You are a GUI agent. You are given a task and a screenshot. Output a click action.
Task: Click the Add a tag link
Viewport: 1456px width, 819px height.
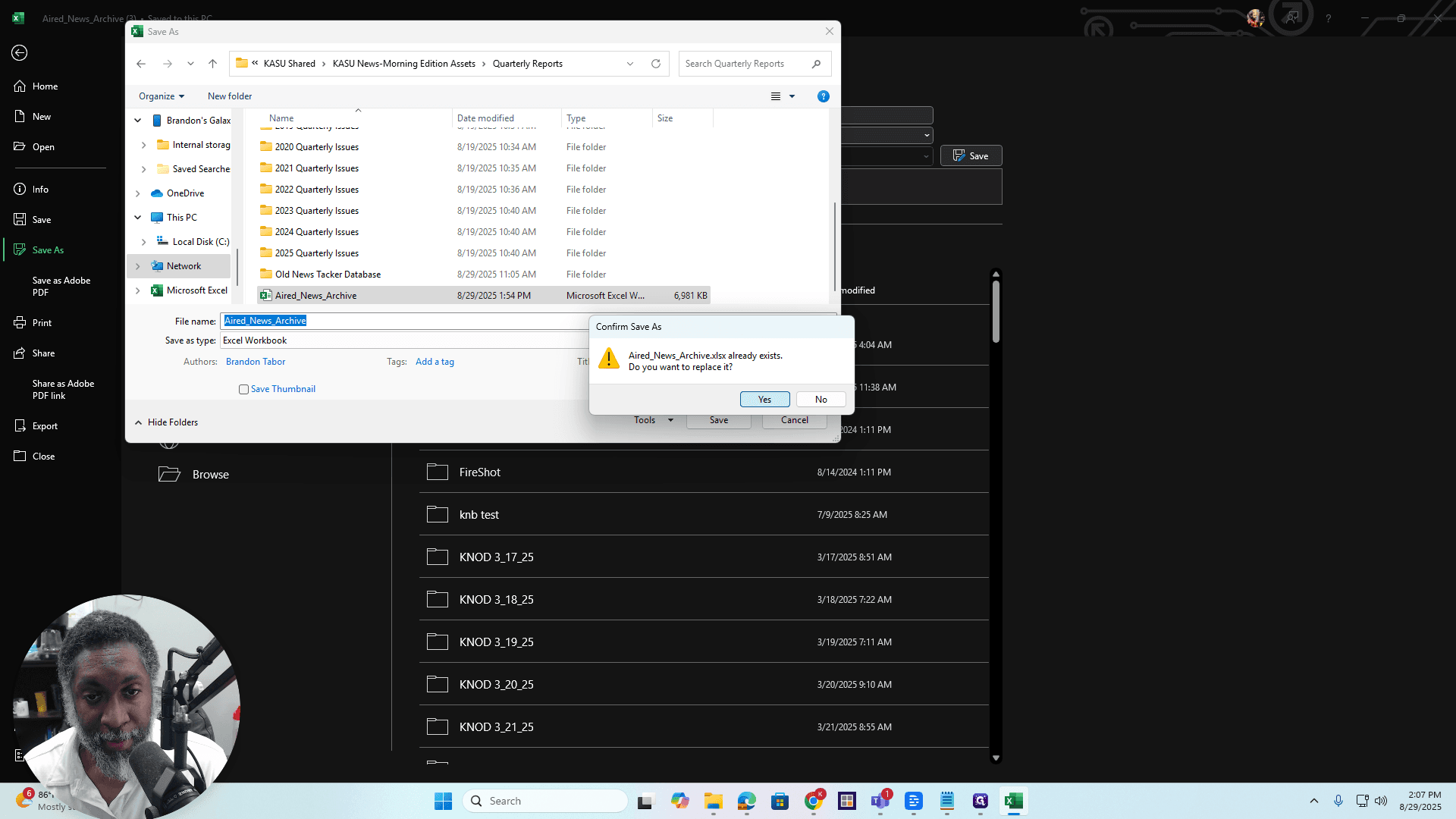click(x=435, y=362)
